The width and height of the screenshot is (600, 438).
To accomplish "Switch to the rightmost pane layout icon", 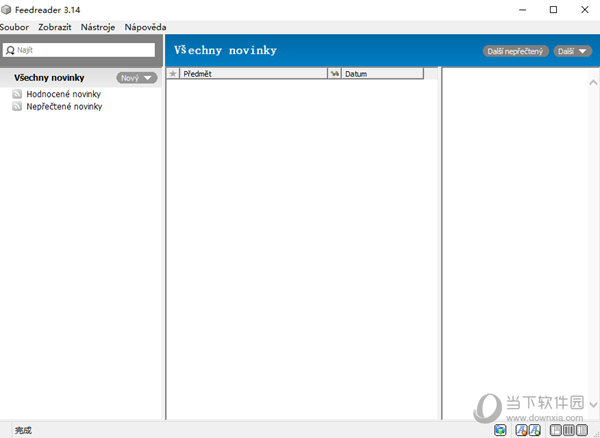I will pos(583,430).
